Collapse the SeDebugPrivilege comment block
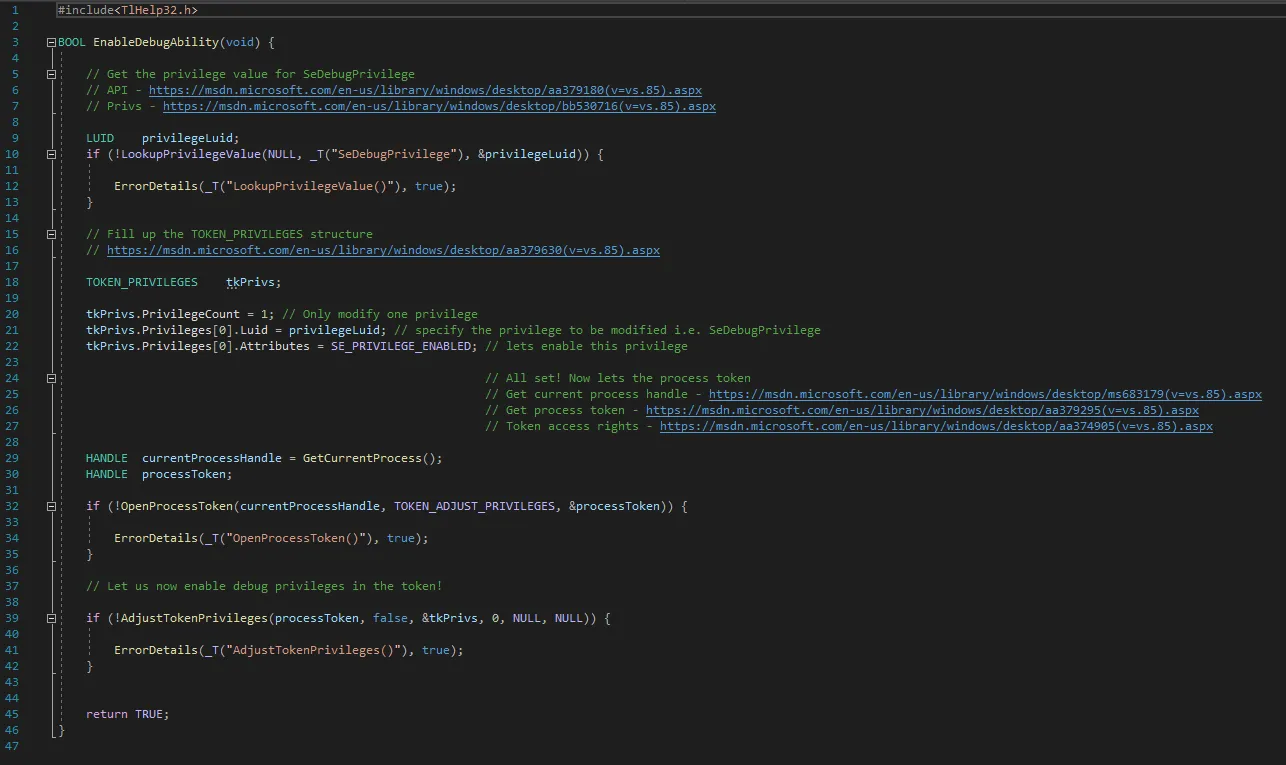Viewport: 1286px width, 765px height. [x=51, y=73]
